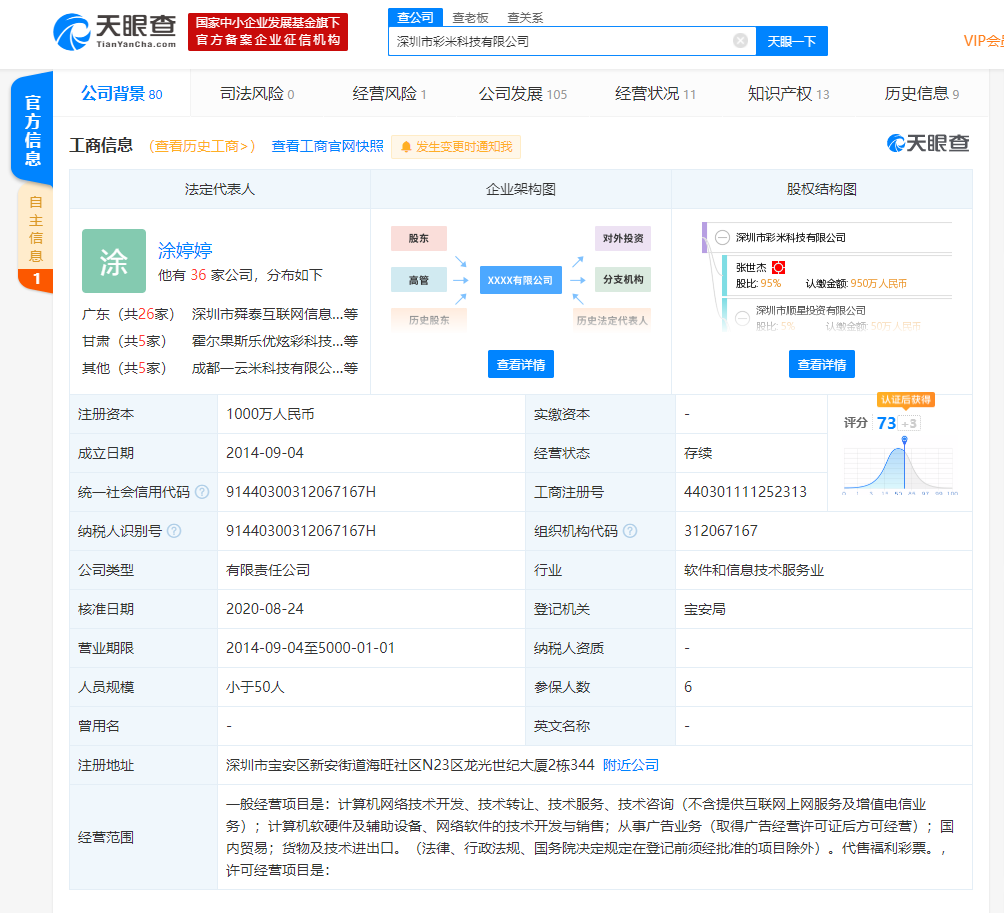Click the 天眼一下 search button
The image size is (1004, 913).
[x=791, y=41]
